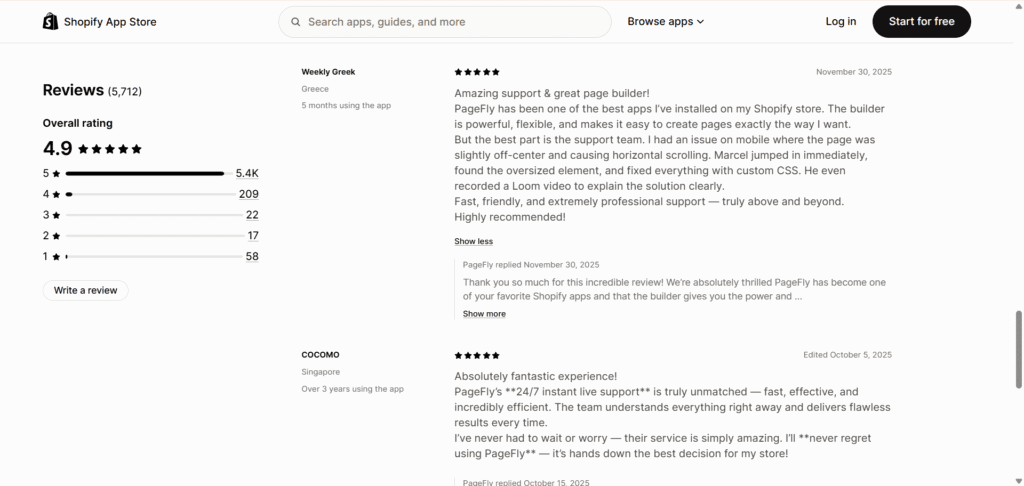Click the Write a review button

coord(85,290)
